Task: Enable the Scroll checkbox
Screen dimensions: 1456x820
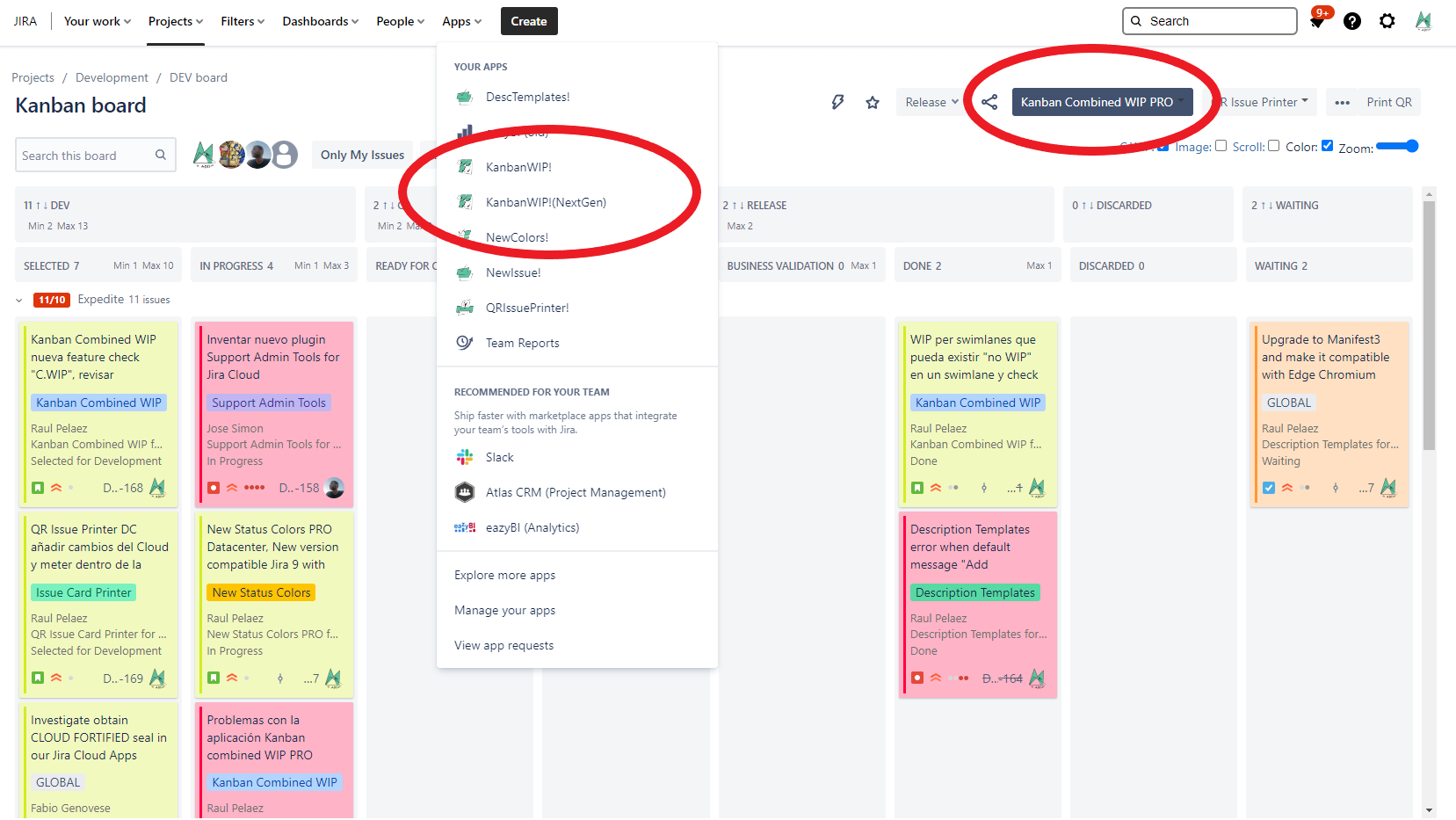Action: 1273,146
